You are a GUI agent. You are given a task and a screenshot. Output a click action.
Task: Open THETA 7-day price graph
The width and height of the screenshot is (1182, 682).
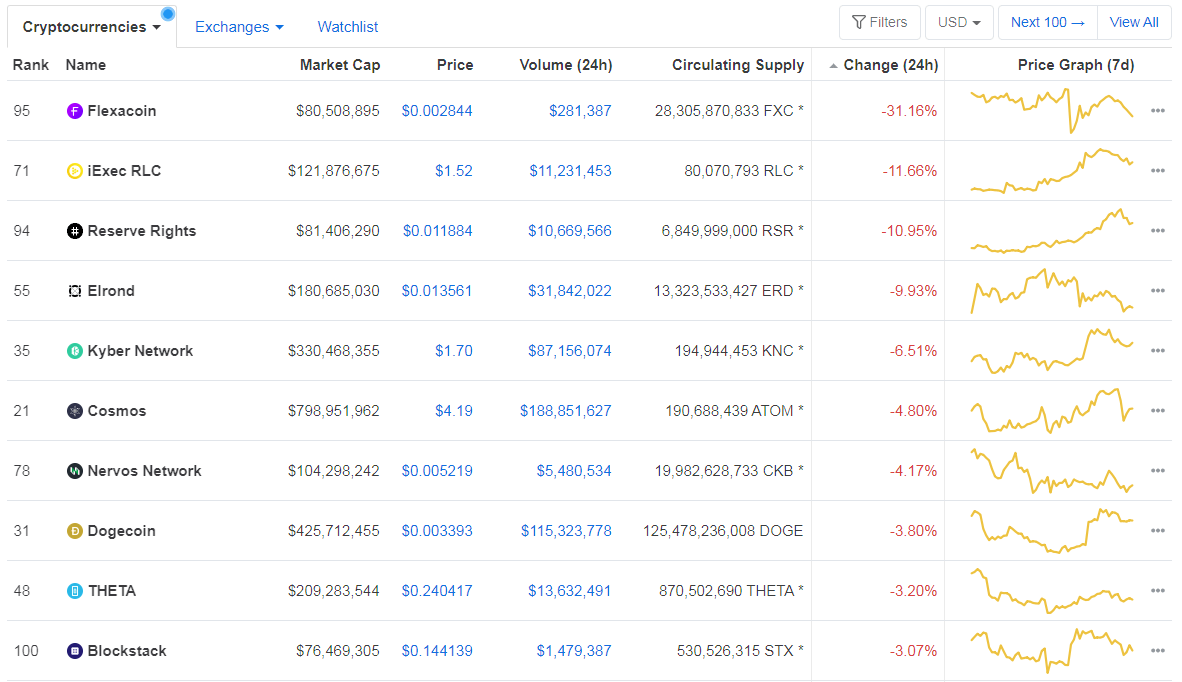pos(1052,591)
